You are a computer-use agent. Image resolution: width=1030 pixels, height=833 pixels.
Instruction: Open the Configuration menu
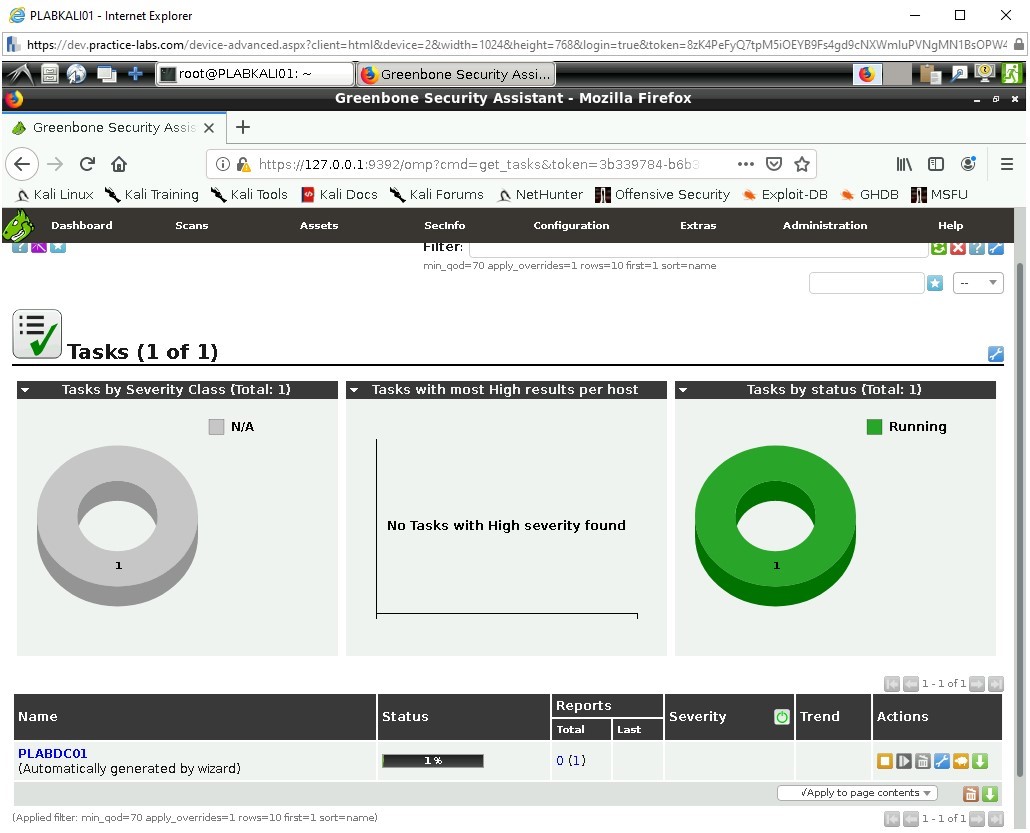[570, 225]
